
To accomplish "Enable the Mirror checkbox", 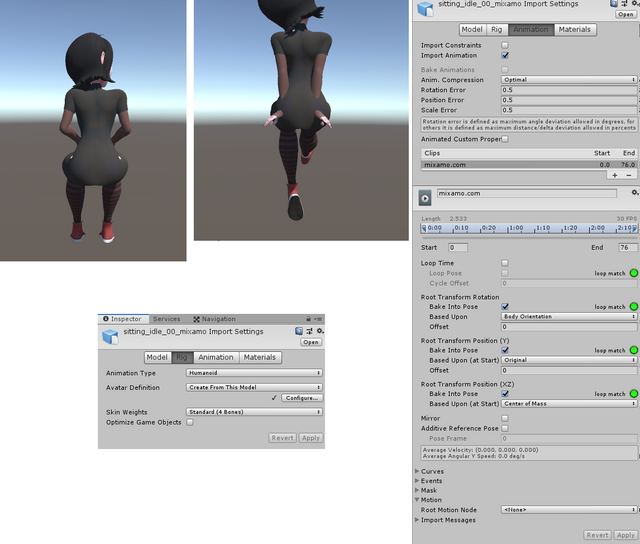I will pos(505,418).
